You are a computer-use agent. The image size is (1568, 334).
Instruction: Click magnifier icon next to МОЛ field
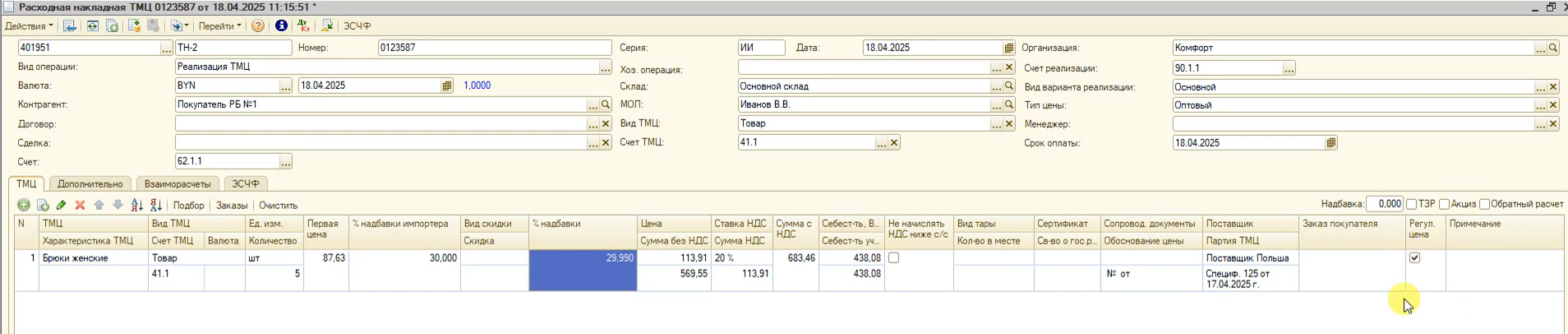(x=1009, y=104)
